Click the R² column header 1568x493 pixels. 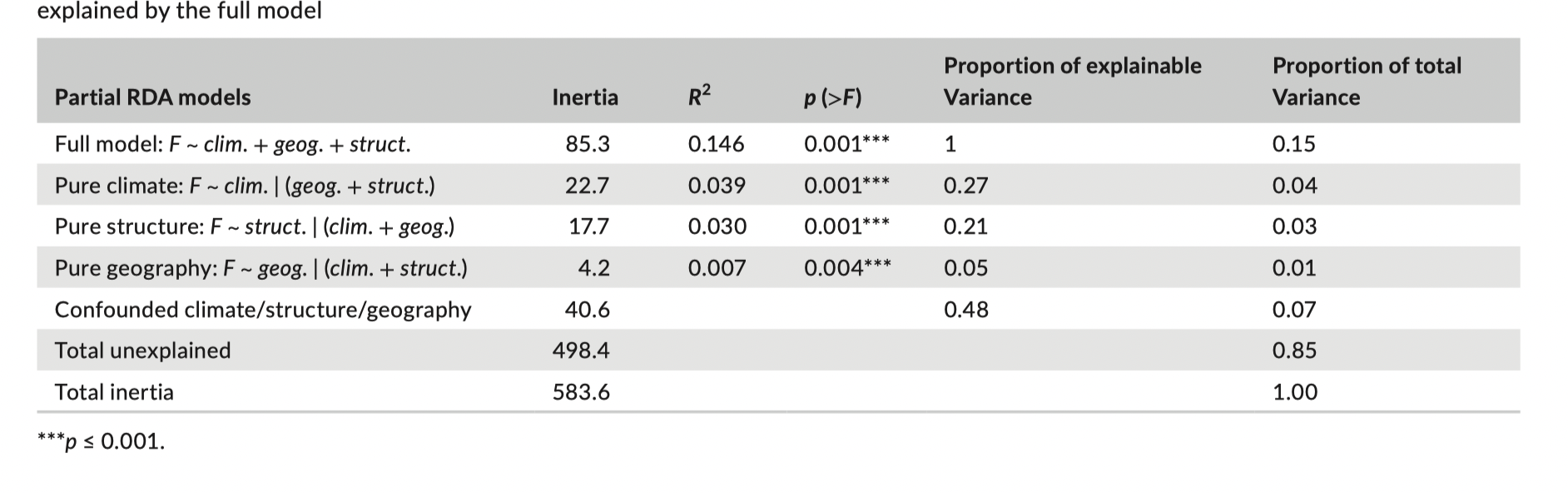699,97
